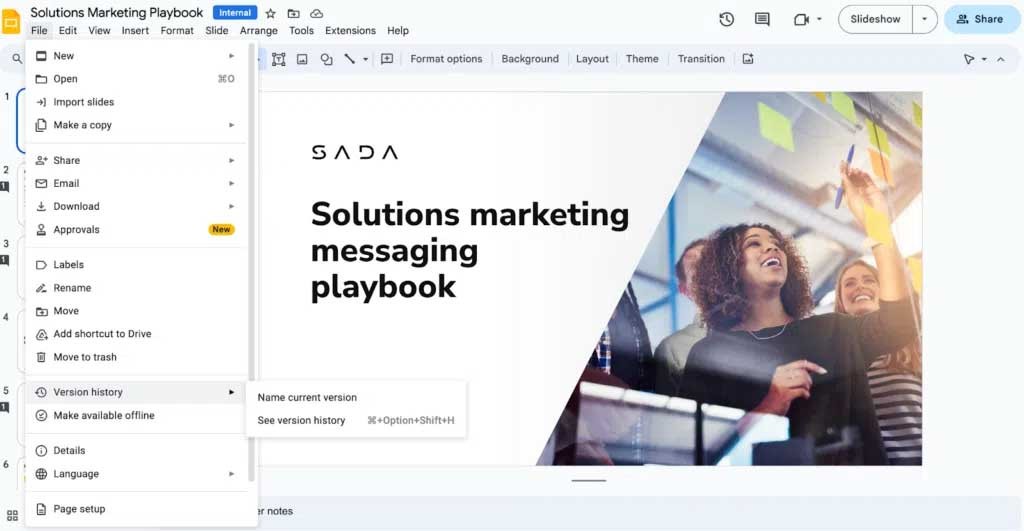1024x531 pixels.
Task: Select the shape tool icon
Action: [x=326, y=59]
